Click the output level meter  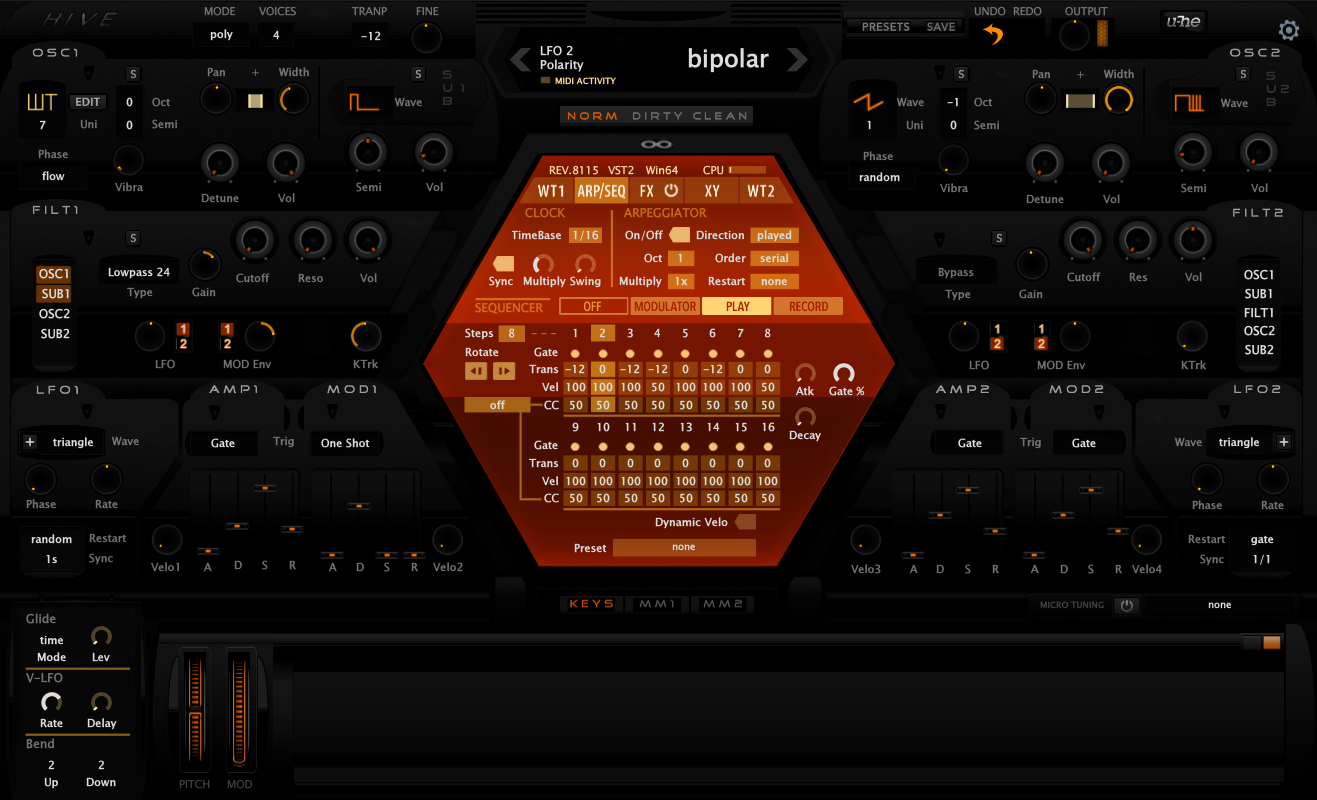click(1103, 33)
